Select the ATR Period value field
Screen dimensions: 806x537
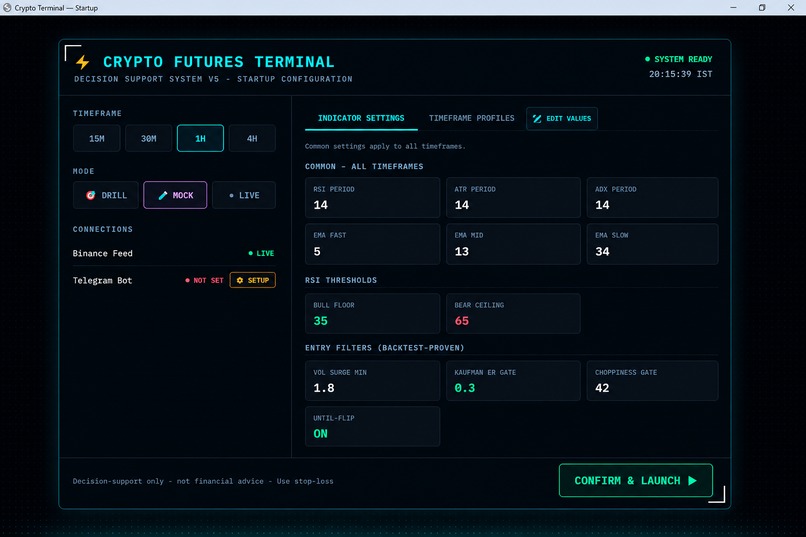(x=514, y=197)
